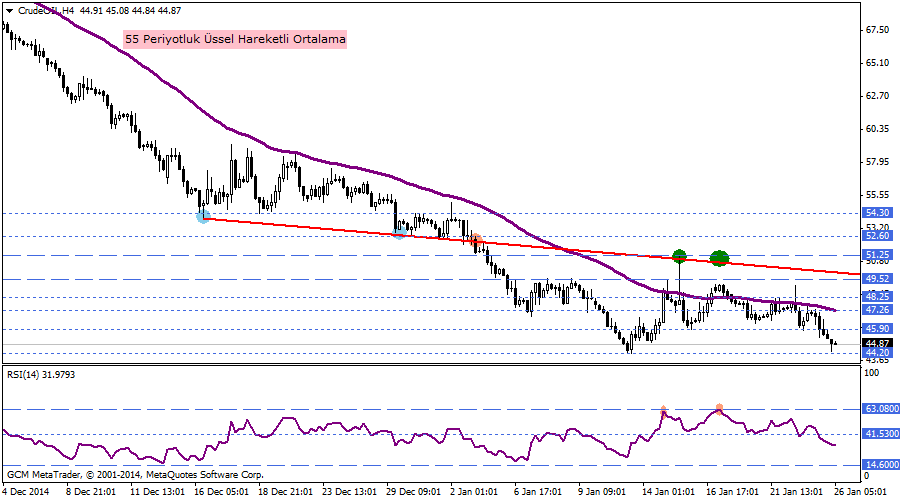900x500 pixels.
Task: Select the 49.52 horizontal level label
Action: tap(877, 278)
